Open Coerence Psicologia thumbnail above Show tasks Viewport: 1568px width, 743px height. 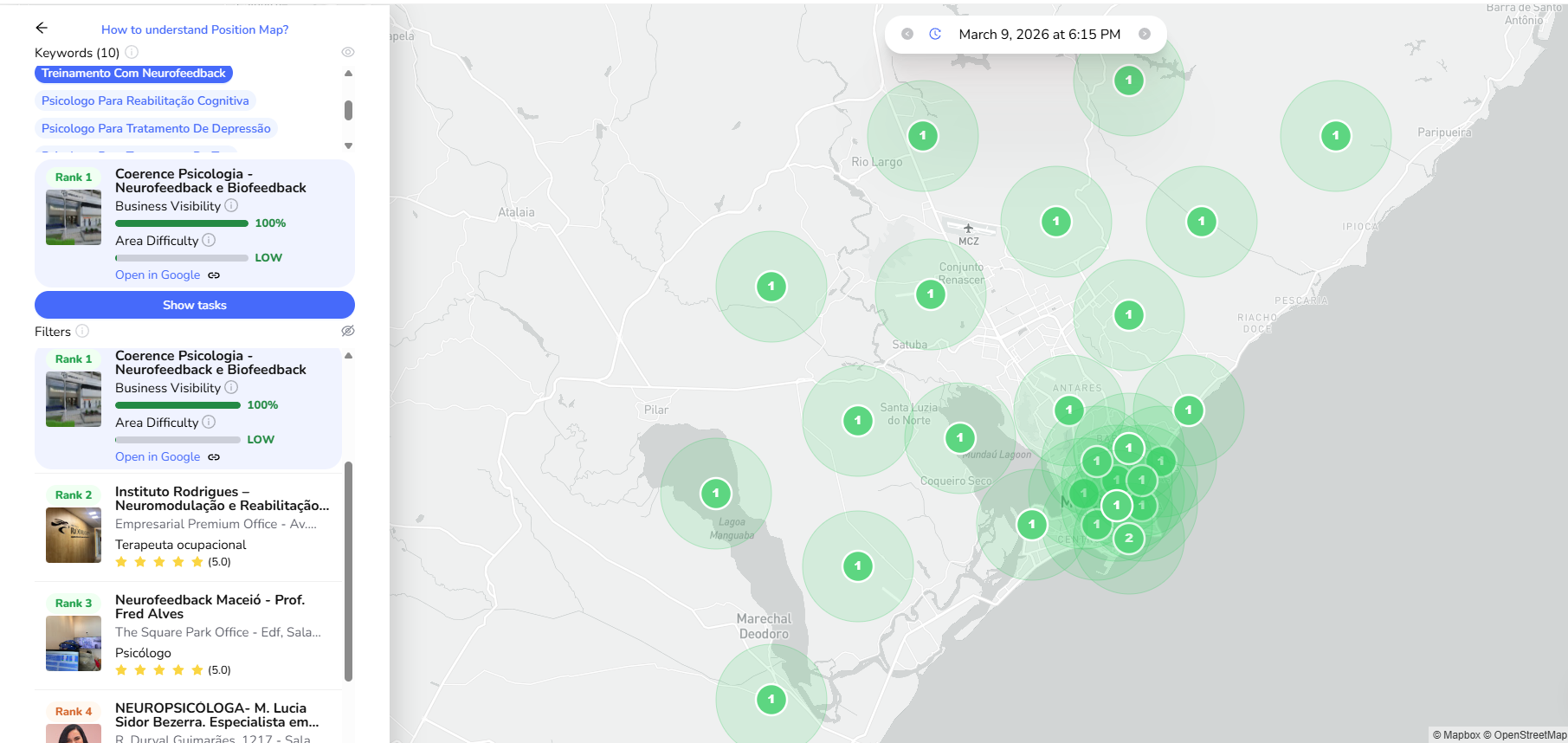coord(74,217)
